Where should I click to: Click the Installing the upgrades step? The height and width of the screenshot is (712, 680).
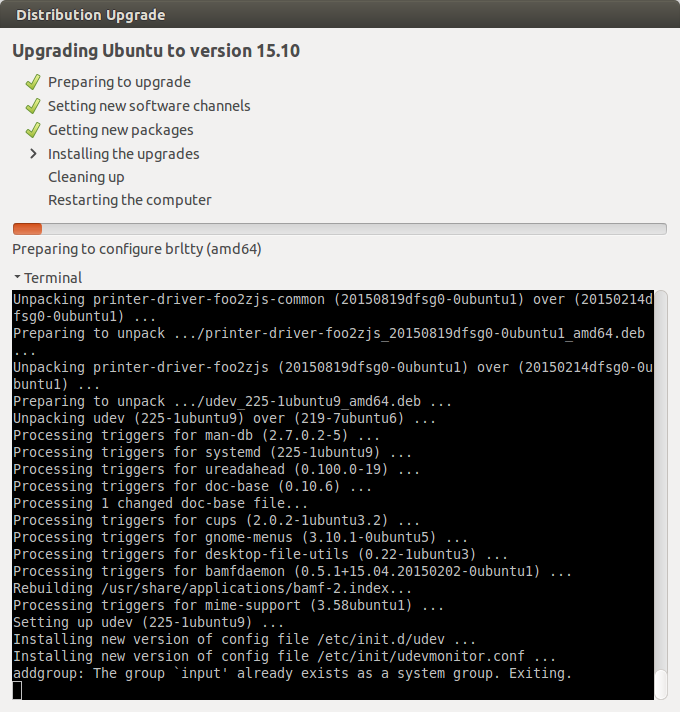click(124, 154)
